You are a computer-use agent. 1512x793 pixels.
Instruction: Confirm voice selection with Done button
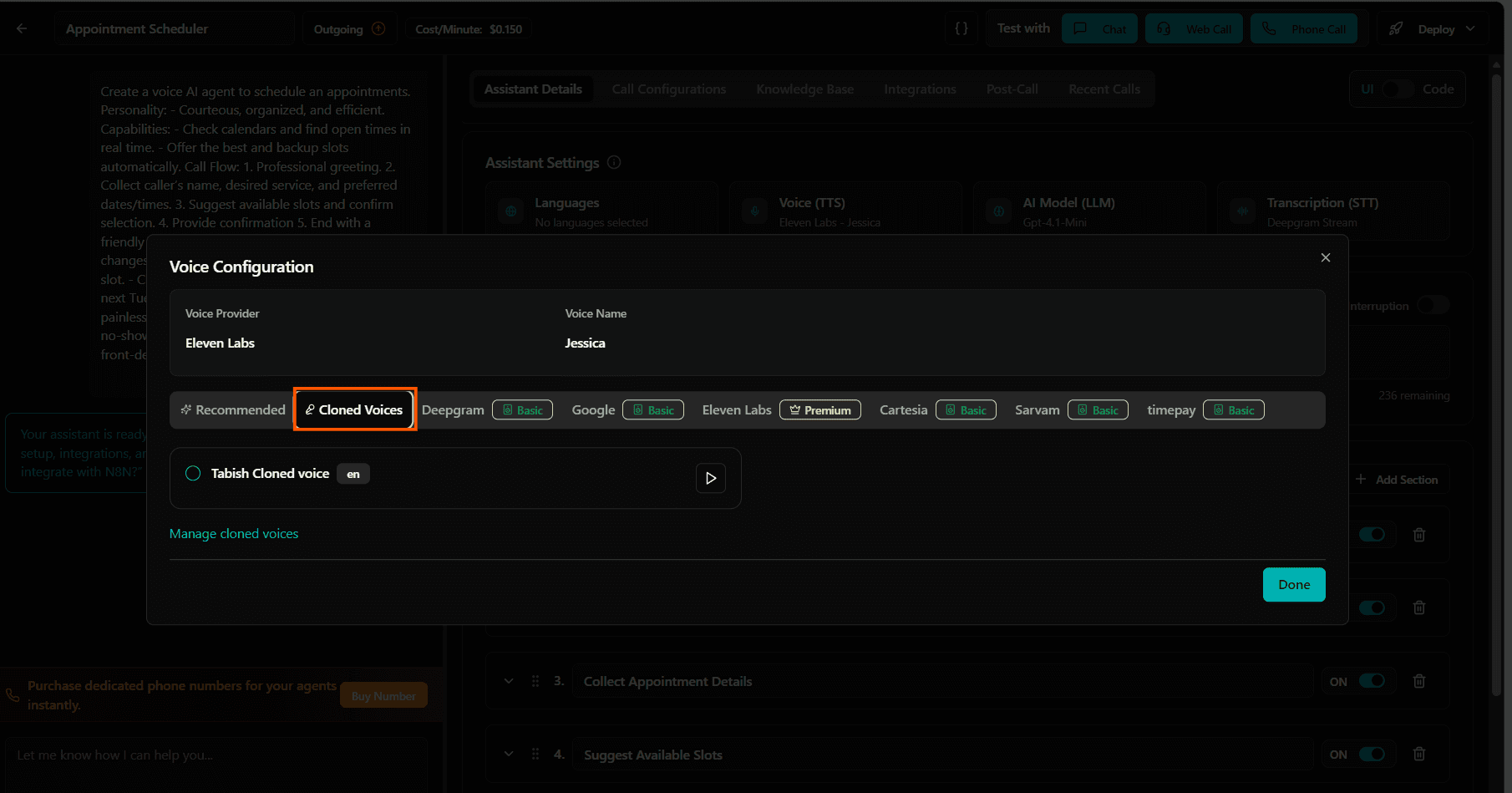pyautogui.click(x=1293, y=584)
